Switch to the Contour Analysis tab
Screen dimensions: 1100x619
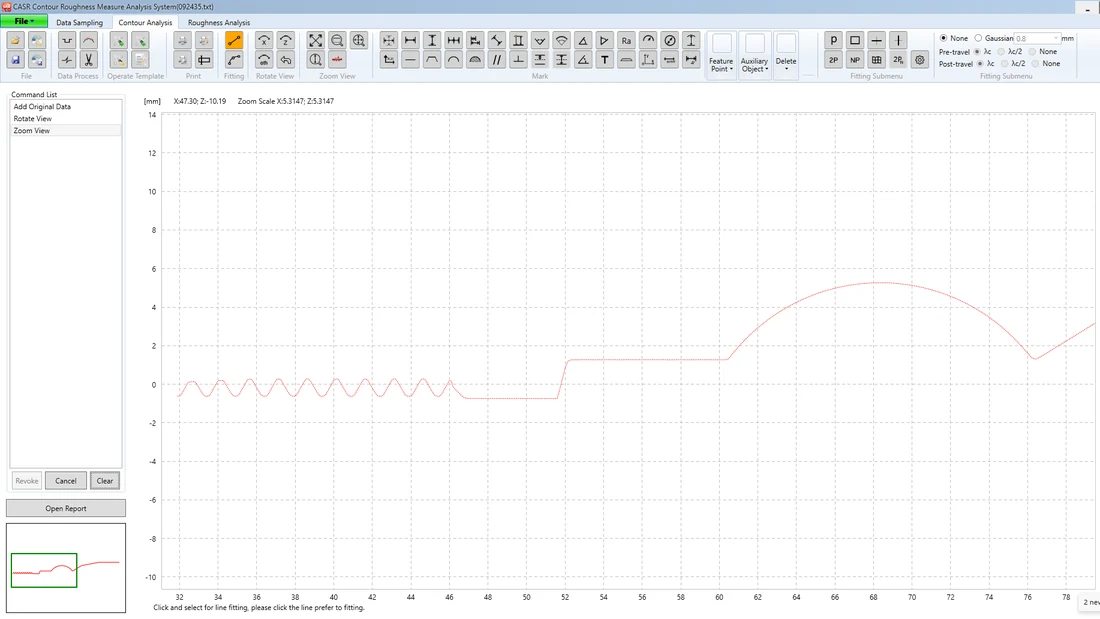(x=145, y=22)
